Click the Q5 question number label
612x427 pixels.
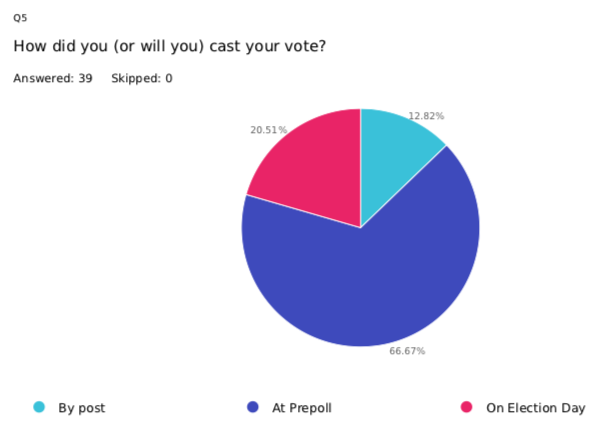[20, 18]
